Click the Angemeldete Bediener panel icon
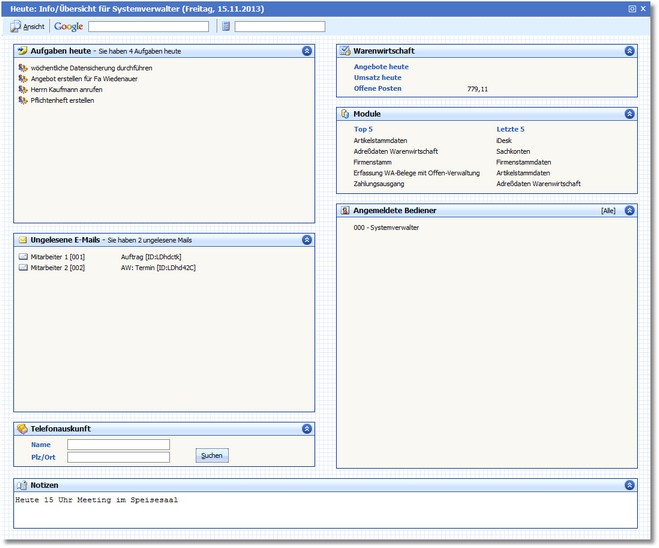Screen dimensions: 659x548 [345, 211]
